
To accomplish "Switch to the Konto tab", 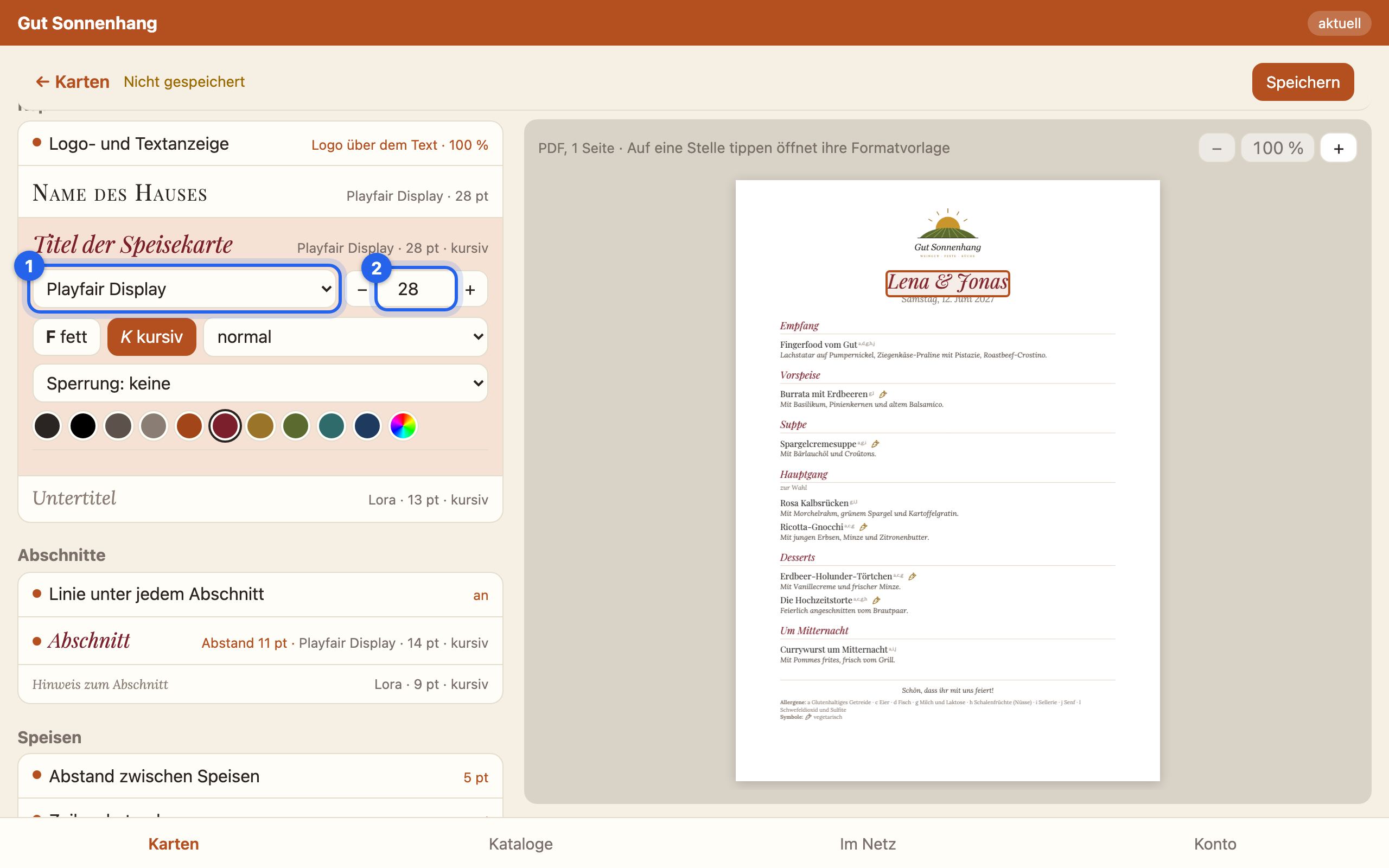I will [1215, 844].
